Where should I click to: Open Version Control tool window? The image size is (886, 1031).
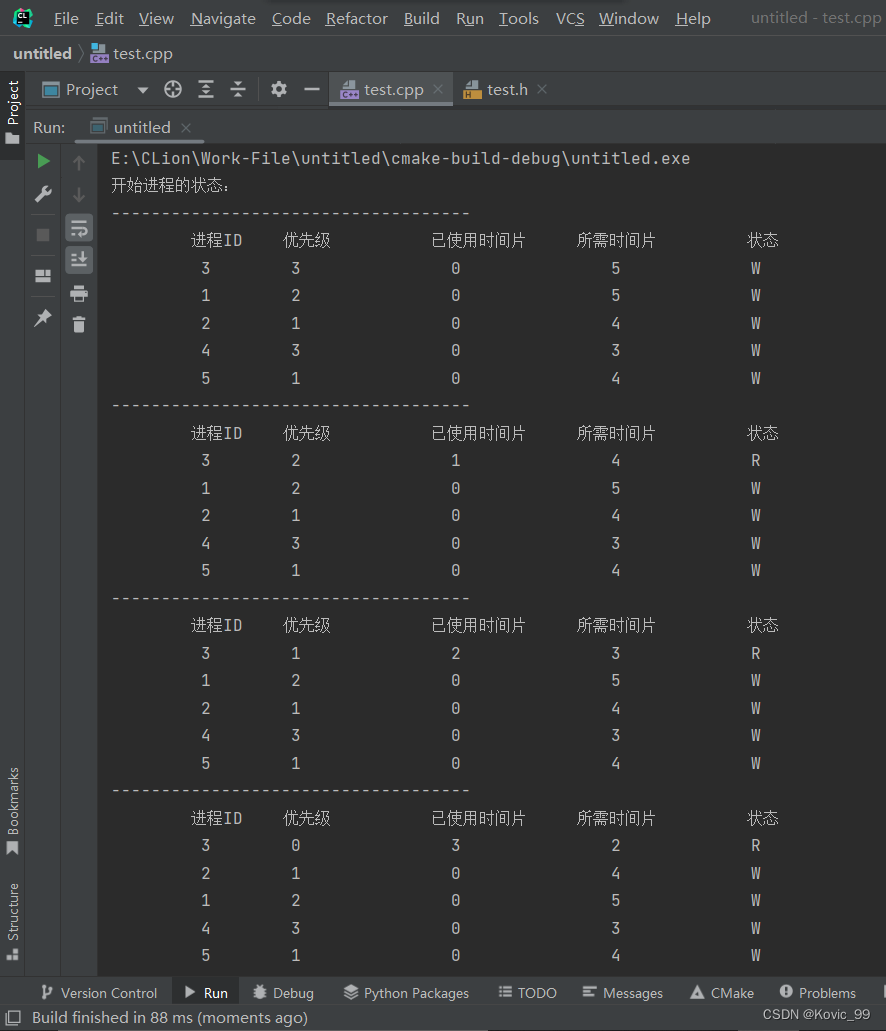tap(99, 993)
